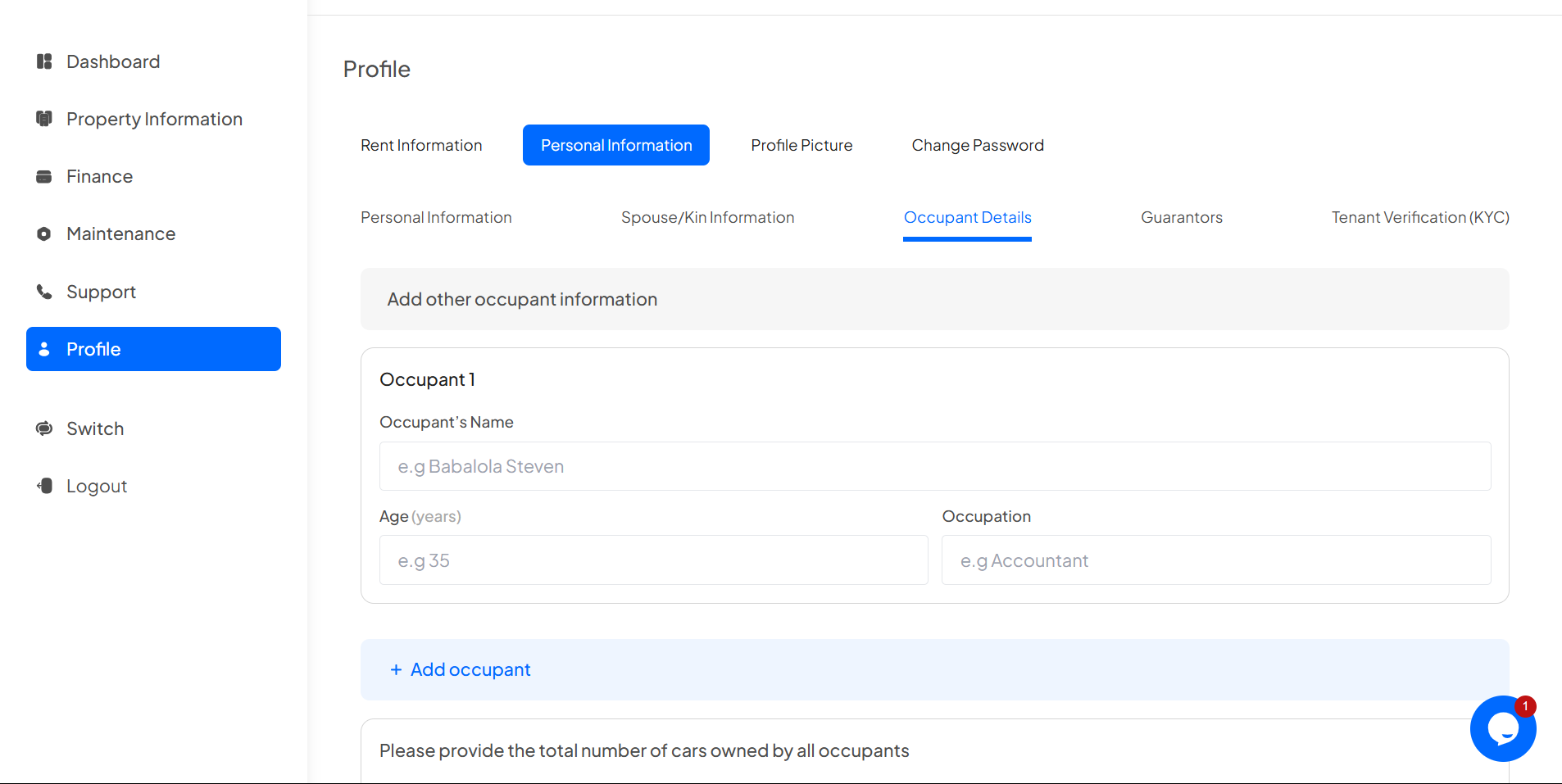This screenshot has height=784, width=1562.
Task: Focus the Occupant's Name input field
Action: 934,466
